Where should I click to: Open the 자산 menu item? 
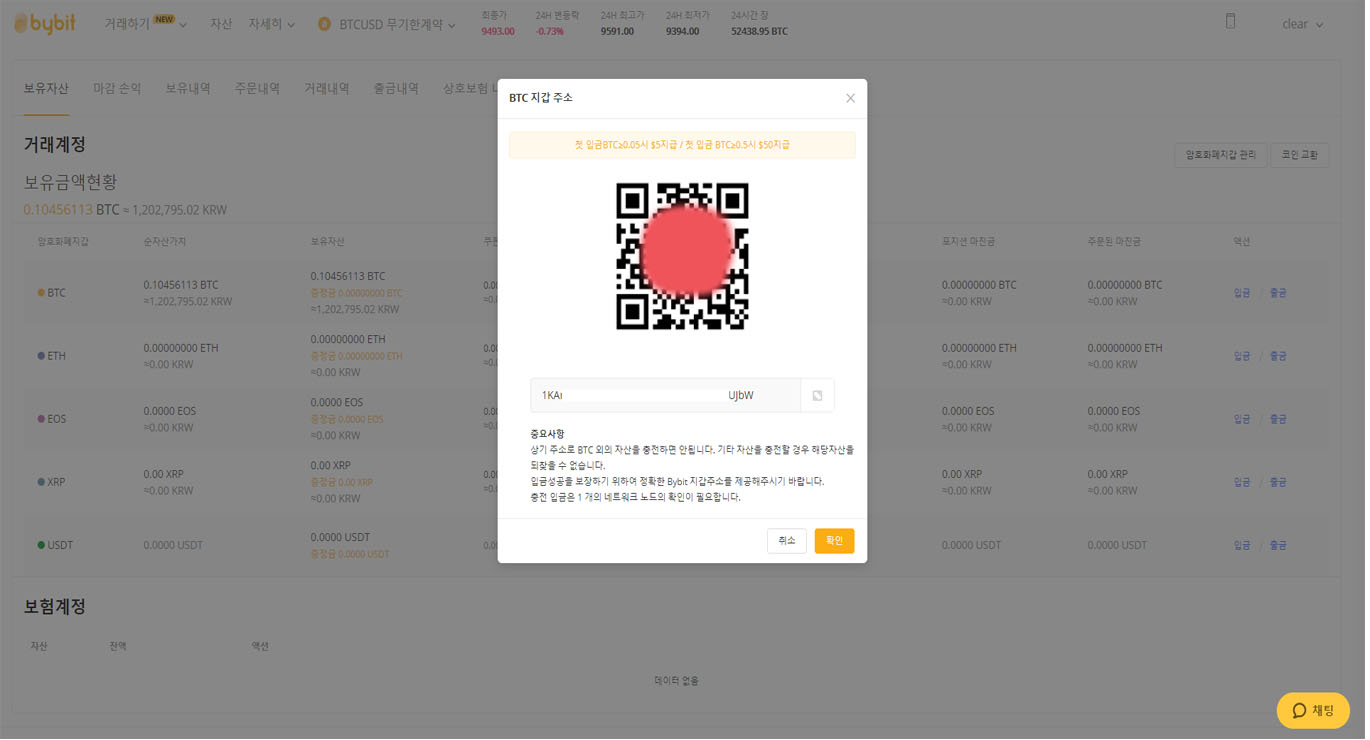(221, 24)
